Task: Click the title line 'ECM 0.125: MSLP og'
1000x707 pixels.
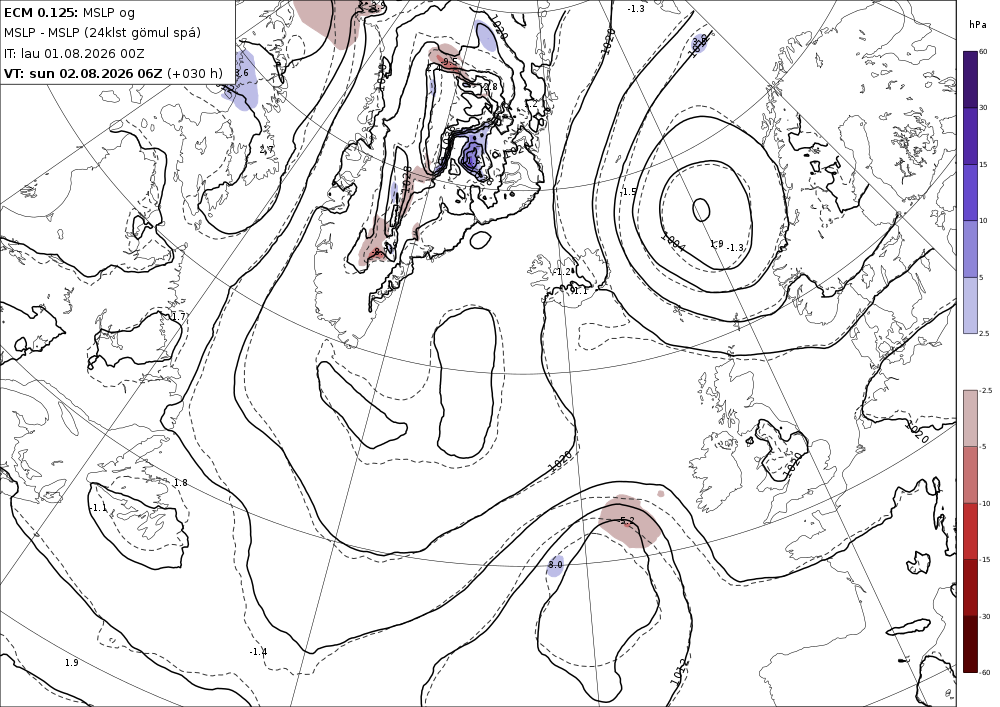Action: coord(70,12)
